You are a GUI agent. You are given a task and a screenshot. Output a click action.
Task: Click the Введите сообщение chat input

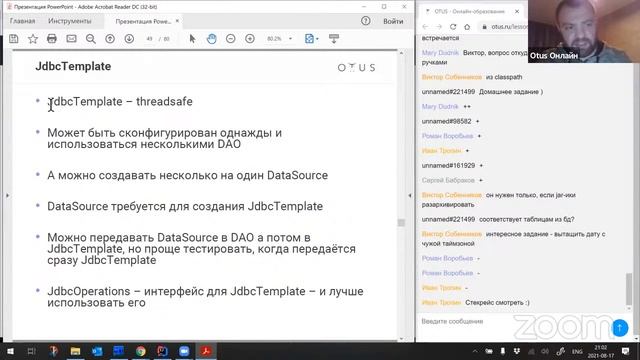pyautogui.click(x=452, y=322)
